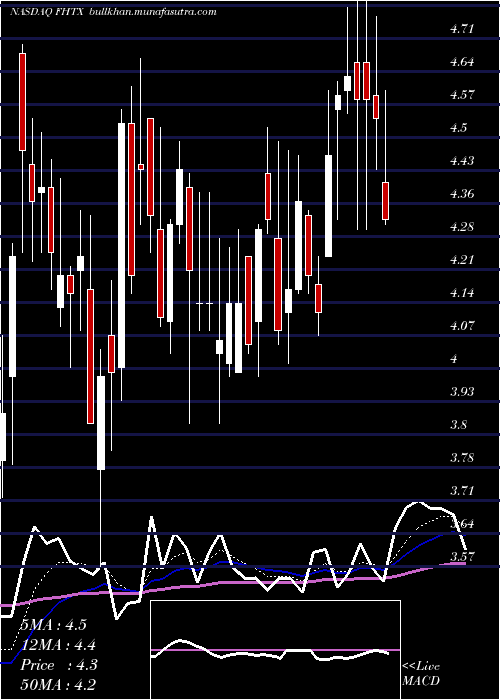Select the 3.57 price axis label
This screenshot has width=500, height=700.
(462, 558)
